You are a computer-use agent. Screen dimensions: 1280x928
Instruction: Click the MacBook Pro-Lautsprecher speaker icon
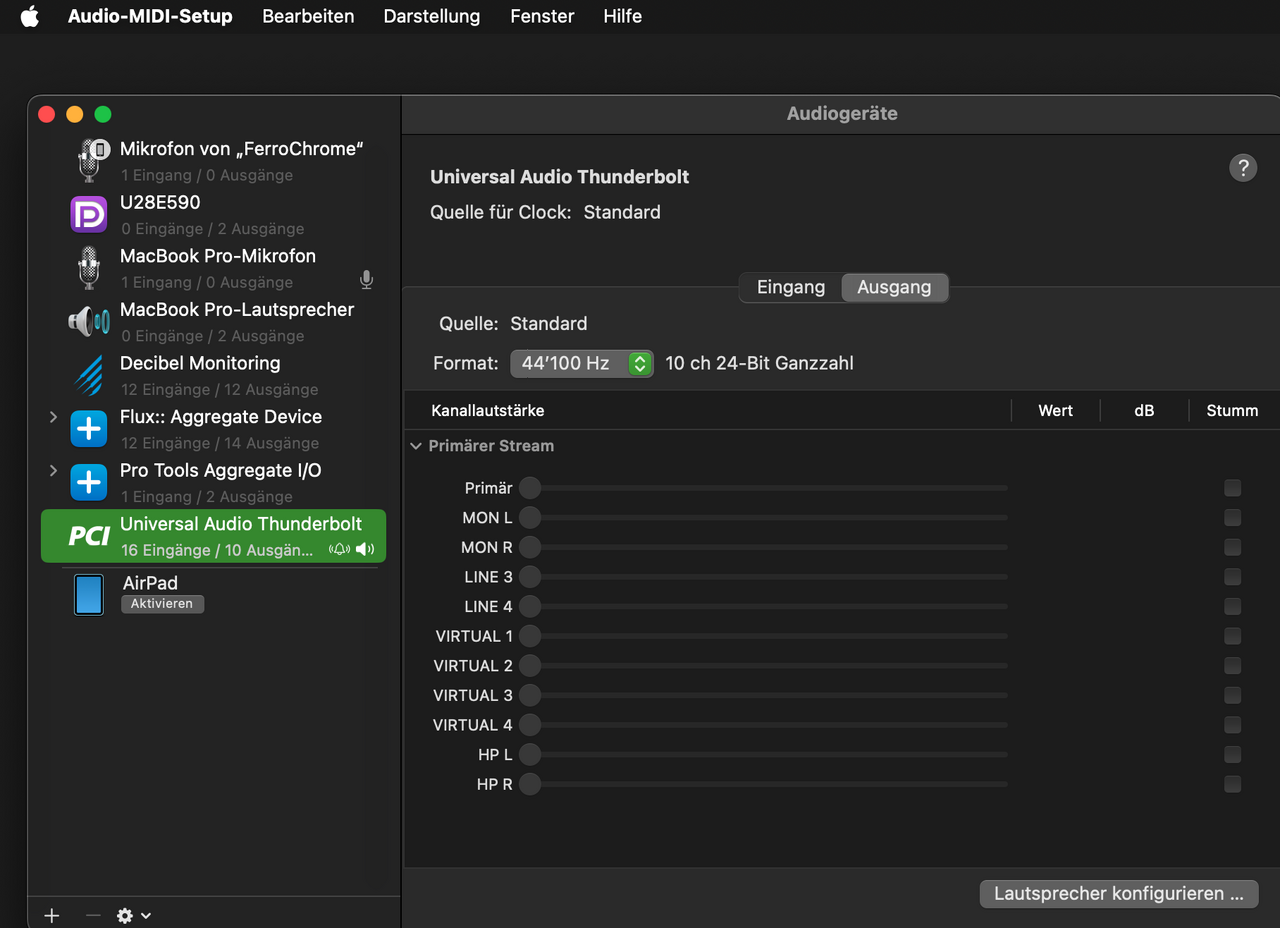tap(89, 321)
